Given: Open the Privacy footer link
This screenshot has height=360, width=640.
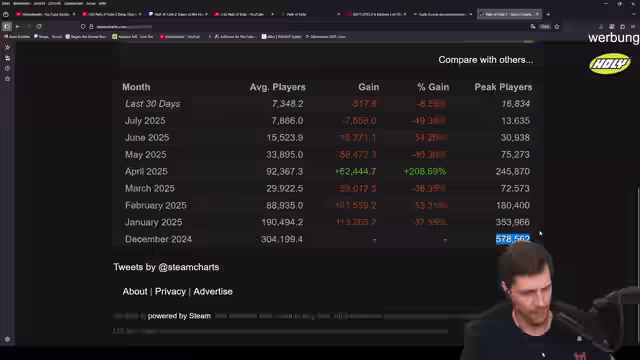Looking at the screenshot, I should tap(170, 291).
